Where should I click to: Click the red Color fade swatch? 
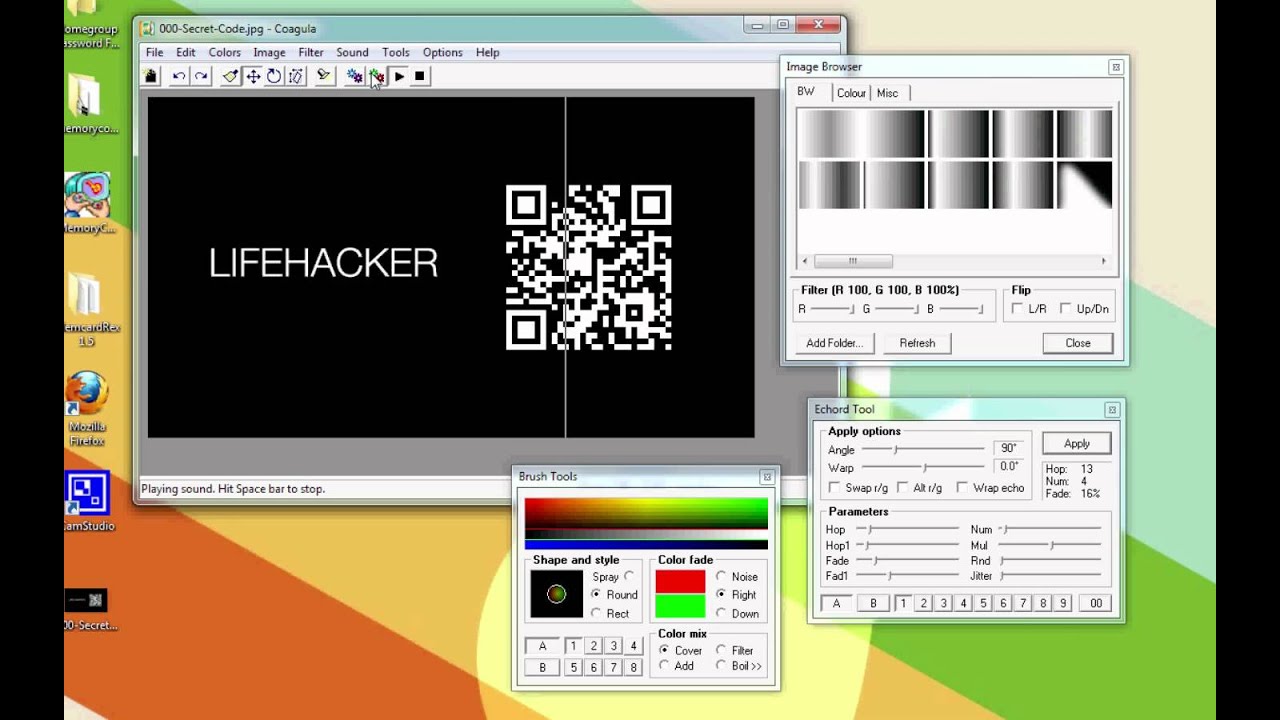pos(680,581)
